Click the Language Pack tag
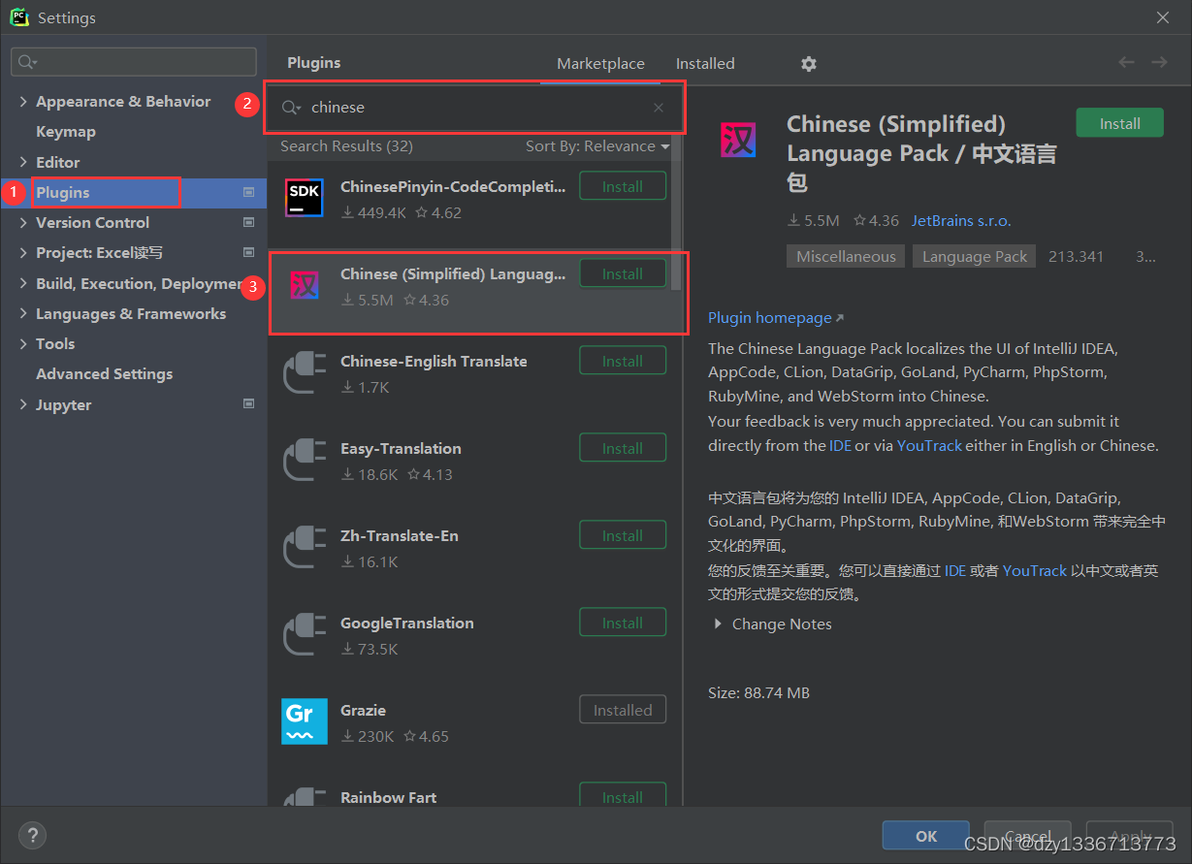The width and height of the screenshot is (1192, 864). click(x=974, y=256)
